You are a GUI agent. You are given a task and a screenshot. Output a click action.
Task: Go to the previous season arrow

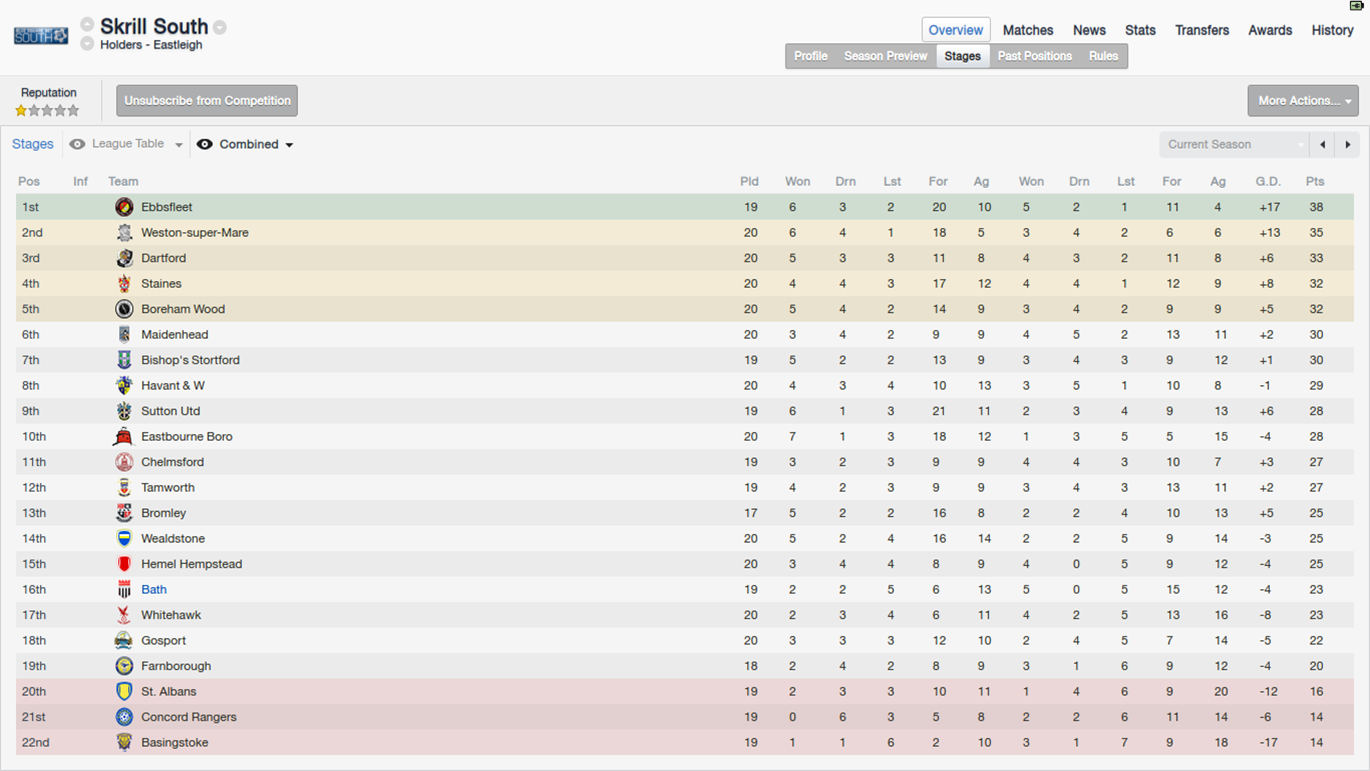click(x=1323, y=145)
